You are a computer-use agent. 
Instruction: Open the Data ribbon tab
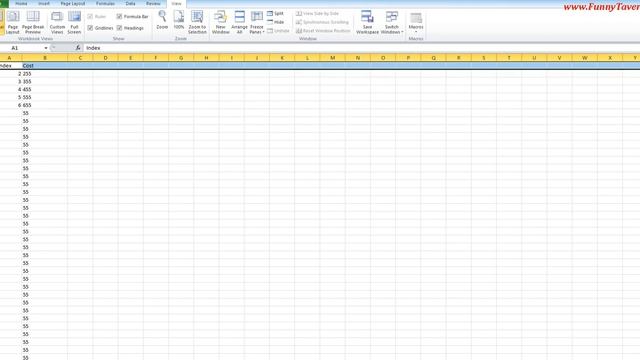pyautogui.click(x=130, y=4)
